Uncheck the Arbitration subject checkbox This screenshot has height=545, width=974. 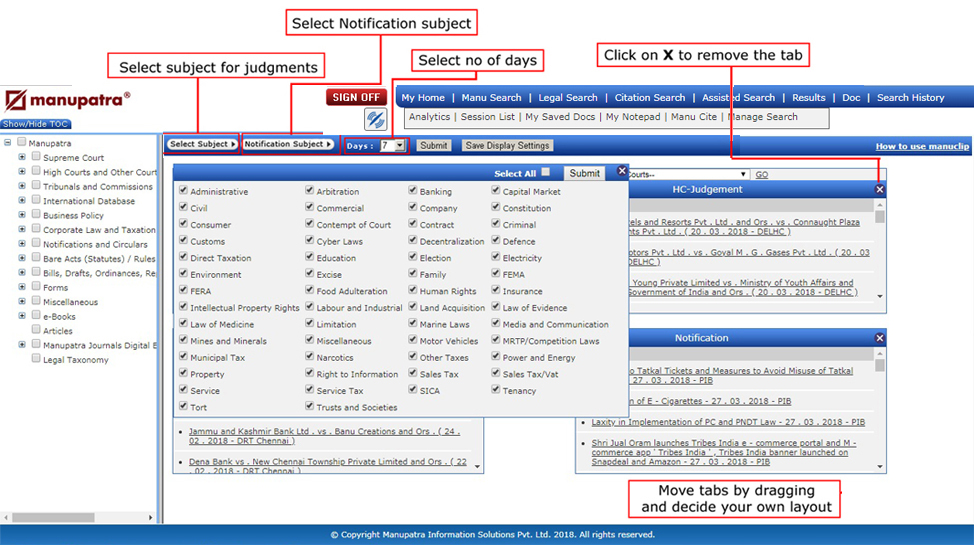[310, 191]
